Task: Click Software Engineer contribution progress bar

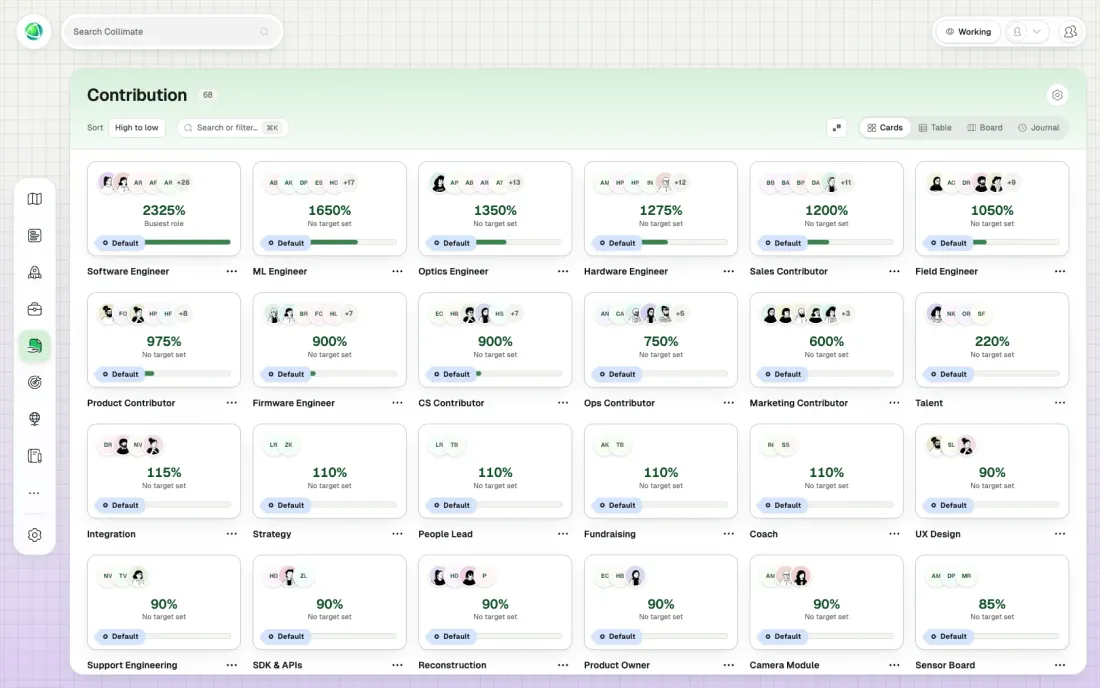Action: pos(187,243)
